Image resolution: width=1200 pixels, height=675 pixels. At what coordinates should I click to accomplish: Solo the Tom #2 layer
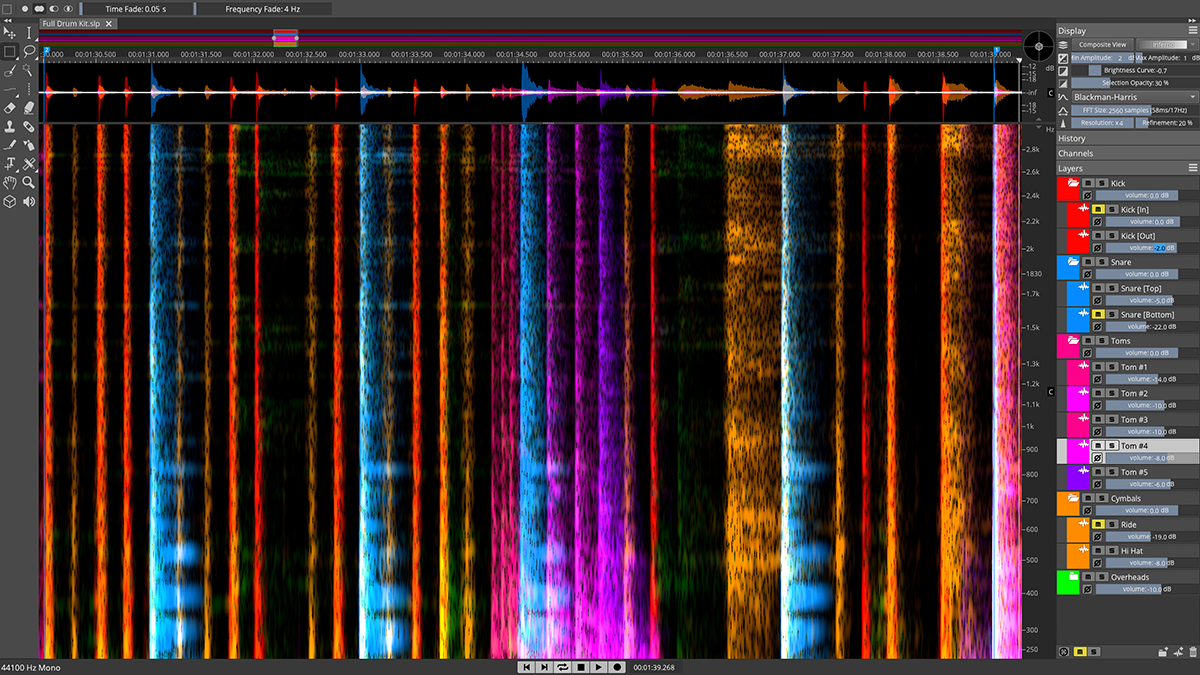(x=1112, y=393)
